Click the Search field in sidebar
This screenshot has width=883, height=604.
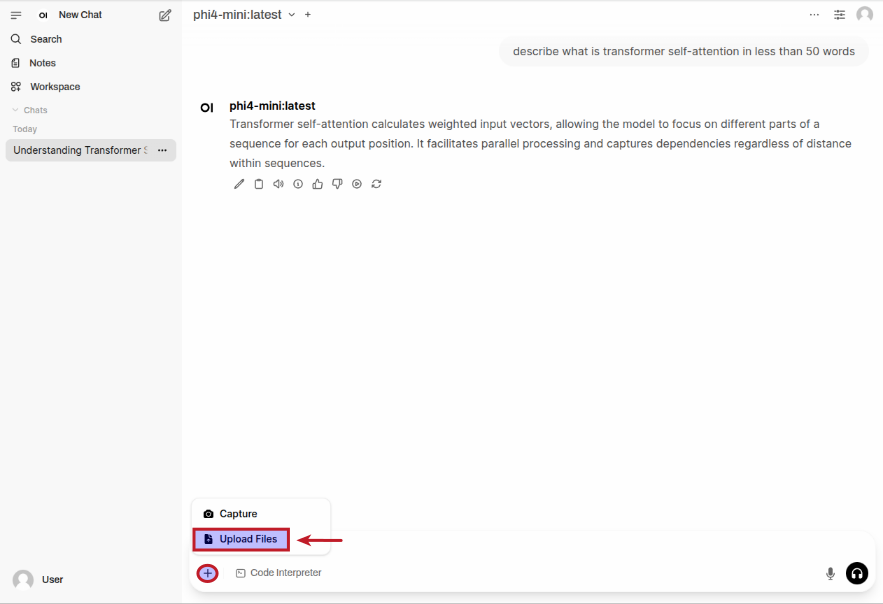45,38
